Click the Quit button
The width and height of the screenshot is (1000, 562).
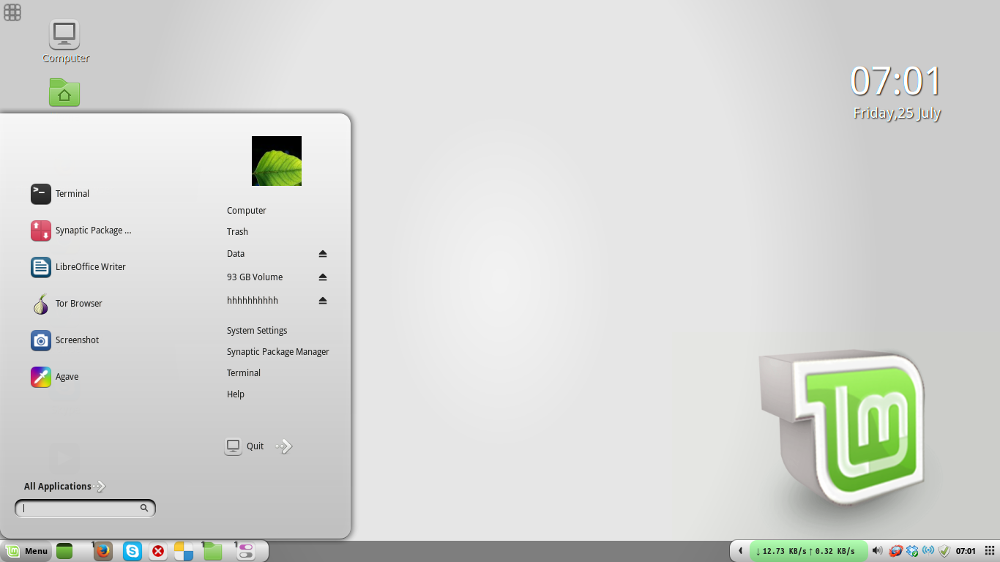244,446
